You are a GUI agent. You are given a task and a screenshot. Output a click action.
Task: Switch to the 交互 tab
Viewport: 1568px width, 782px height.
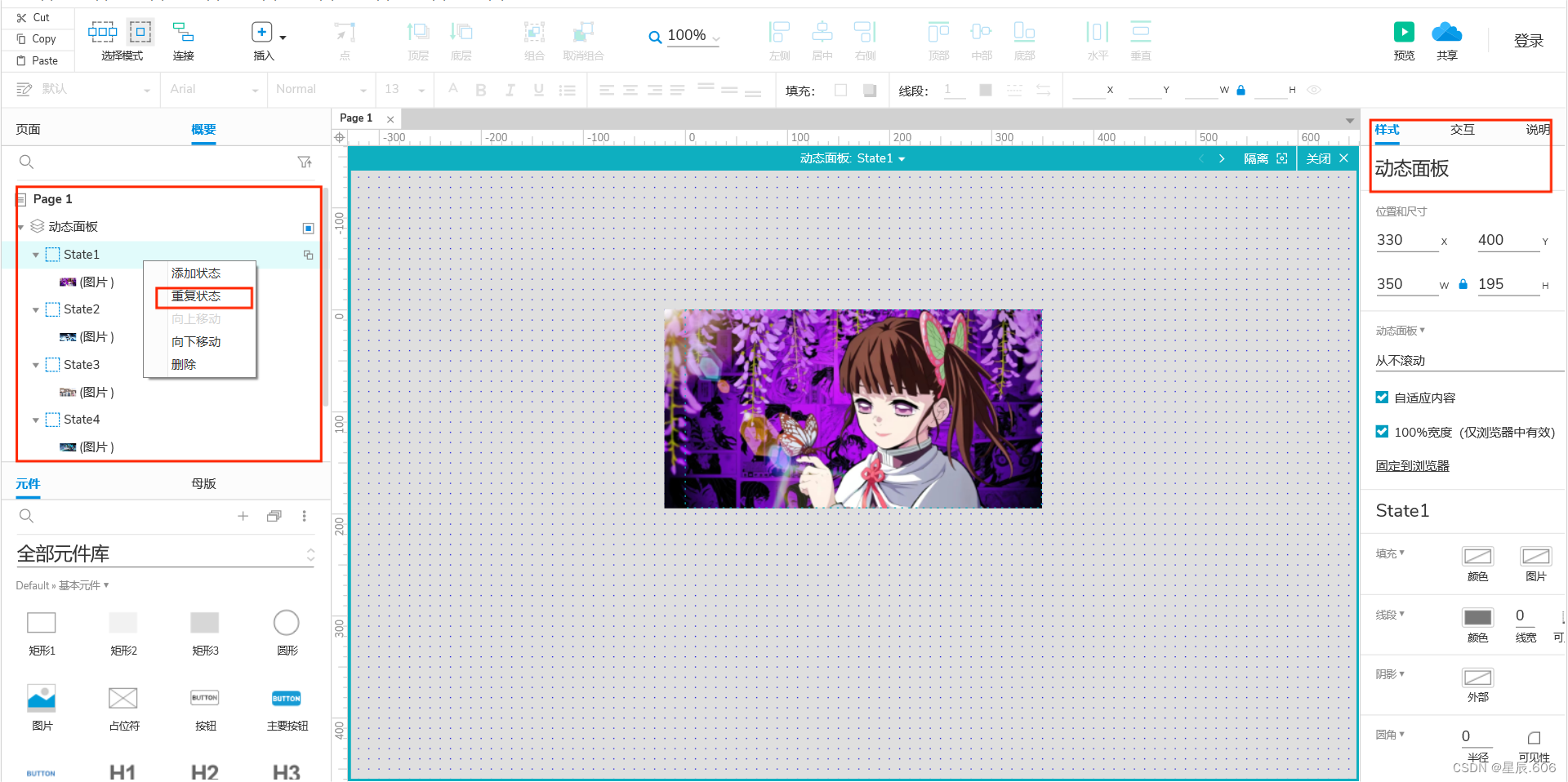[1462, 130]
